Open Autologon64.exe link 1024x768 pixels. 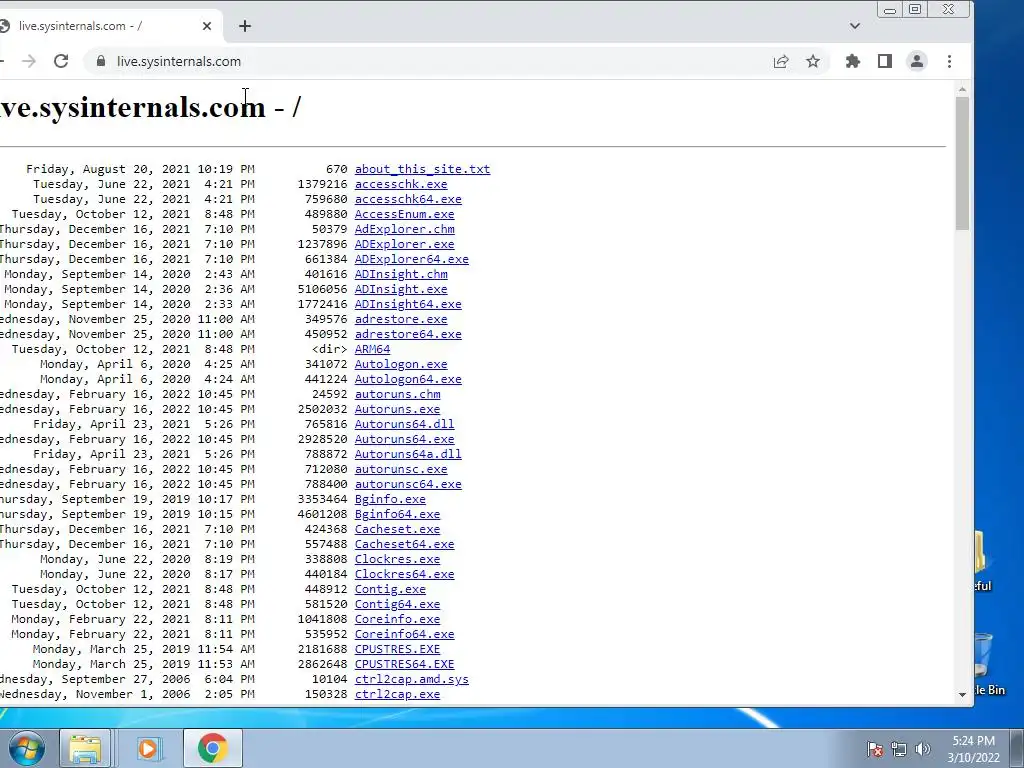click(x=408, y=379)
